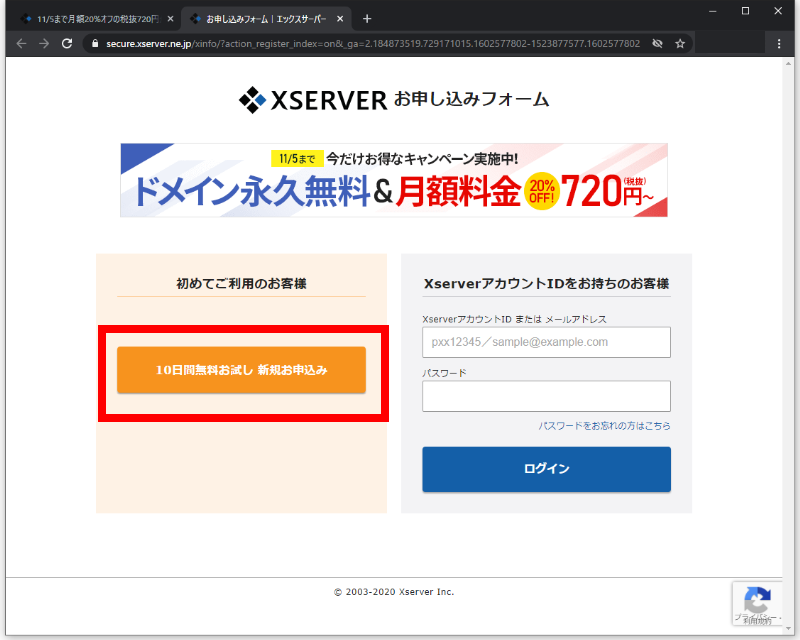
Task: Click the address bar URL
Action: pos(373,44)
